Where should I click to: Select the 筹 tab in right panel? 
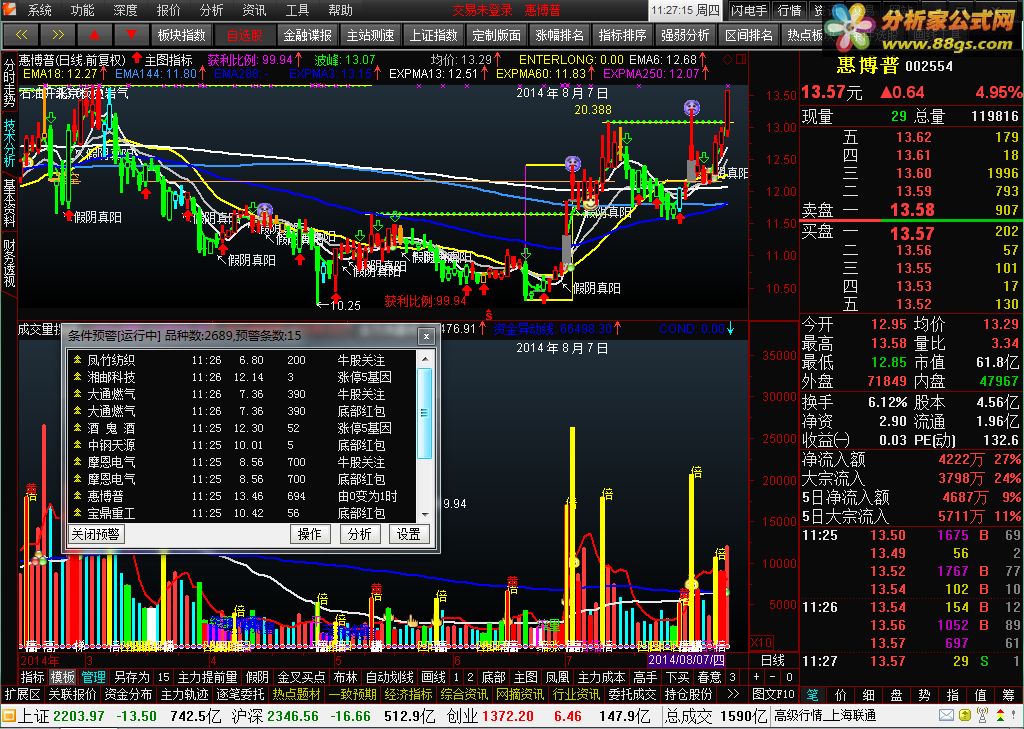(x=1008, y=695)
